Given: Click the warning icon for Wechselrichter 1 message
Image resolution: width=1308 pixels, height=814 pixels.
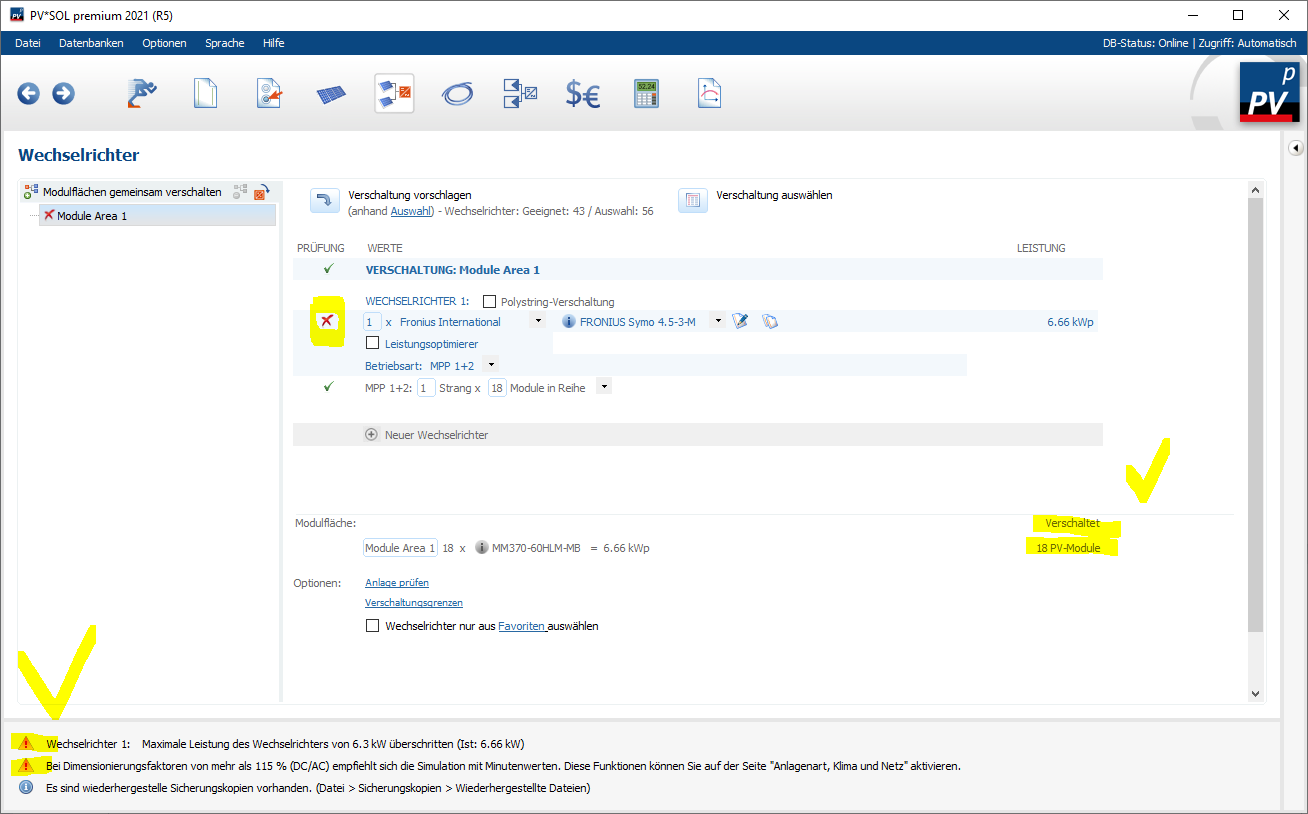Looking at the screenshot, I should click(x=26, y=743).
